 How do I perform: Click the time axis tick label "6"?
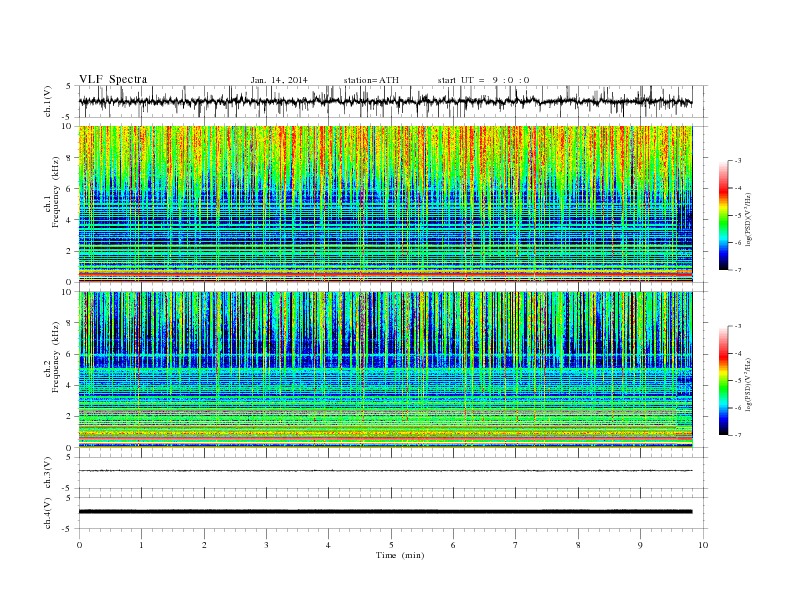tap(453, 545)
